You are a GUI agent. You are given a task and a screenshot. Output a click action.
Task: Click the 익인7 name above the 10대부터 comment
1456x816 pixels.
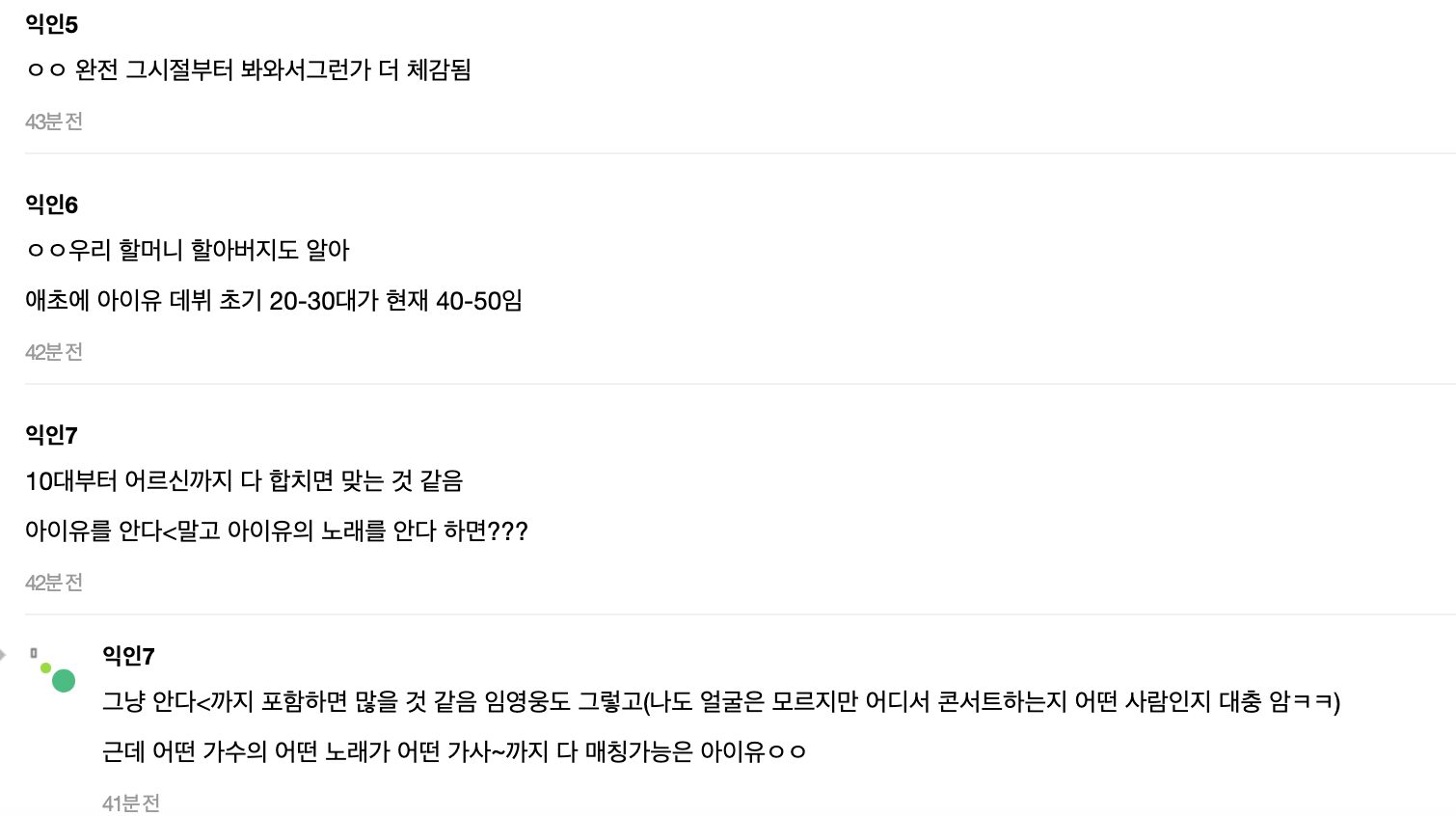pyautogui.click(x=51, y=435)
